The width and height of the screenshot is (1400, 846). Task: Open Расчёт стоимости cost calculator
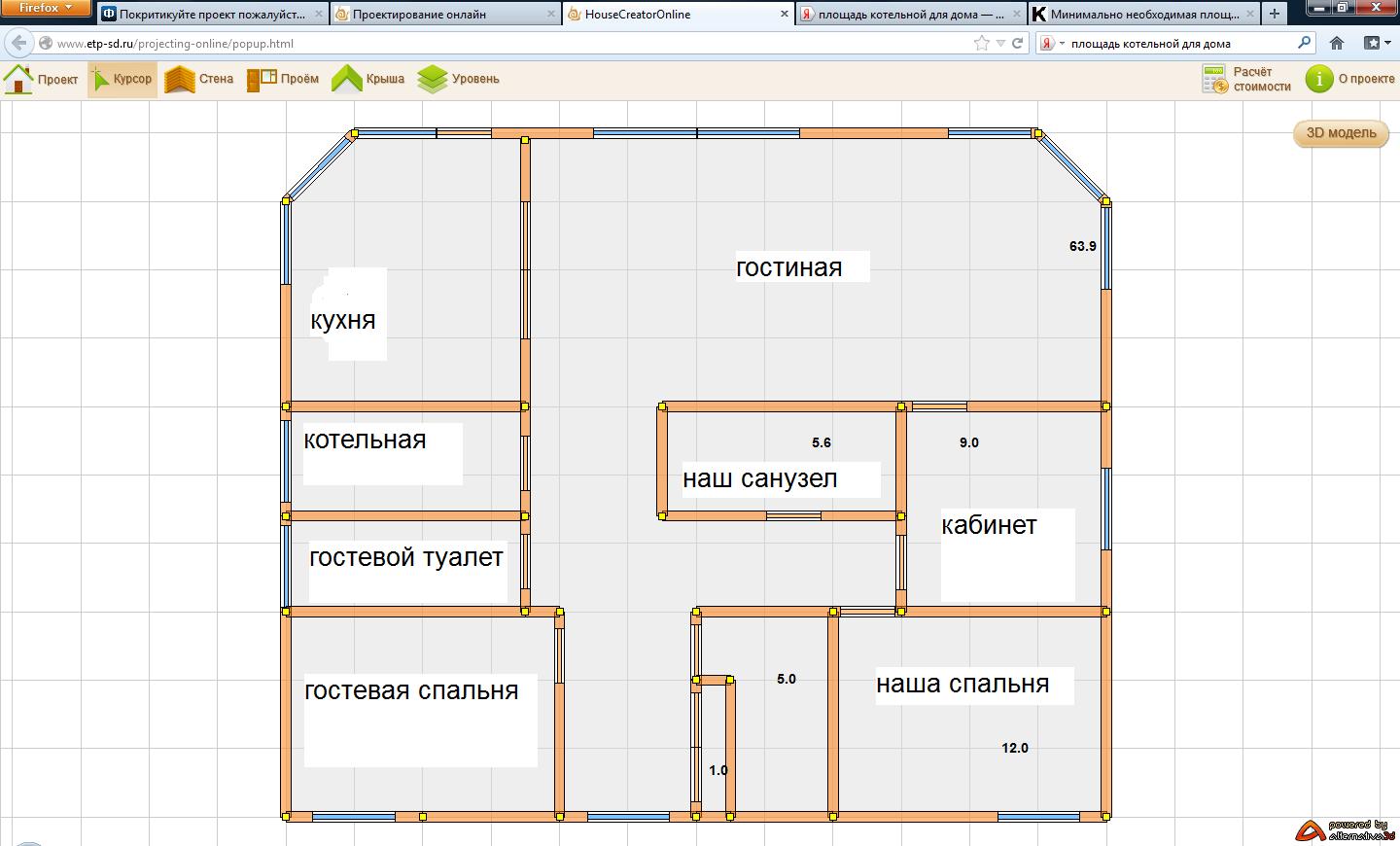pos(1246,80)
